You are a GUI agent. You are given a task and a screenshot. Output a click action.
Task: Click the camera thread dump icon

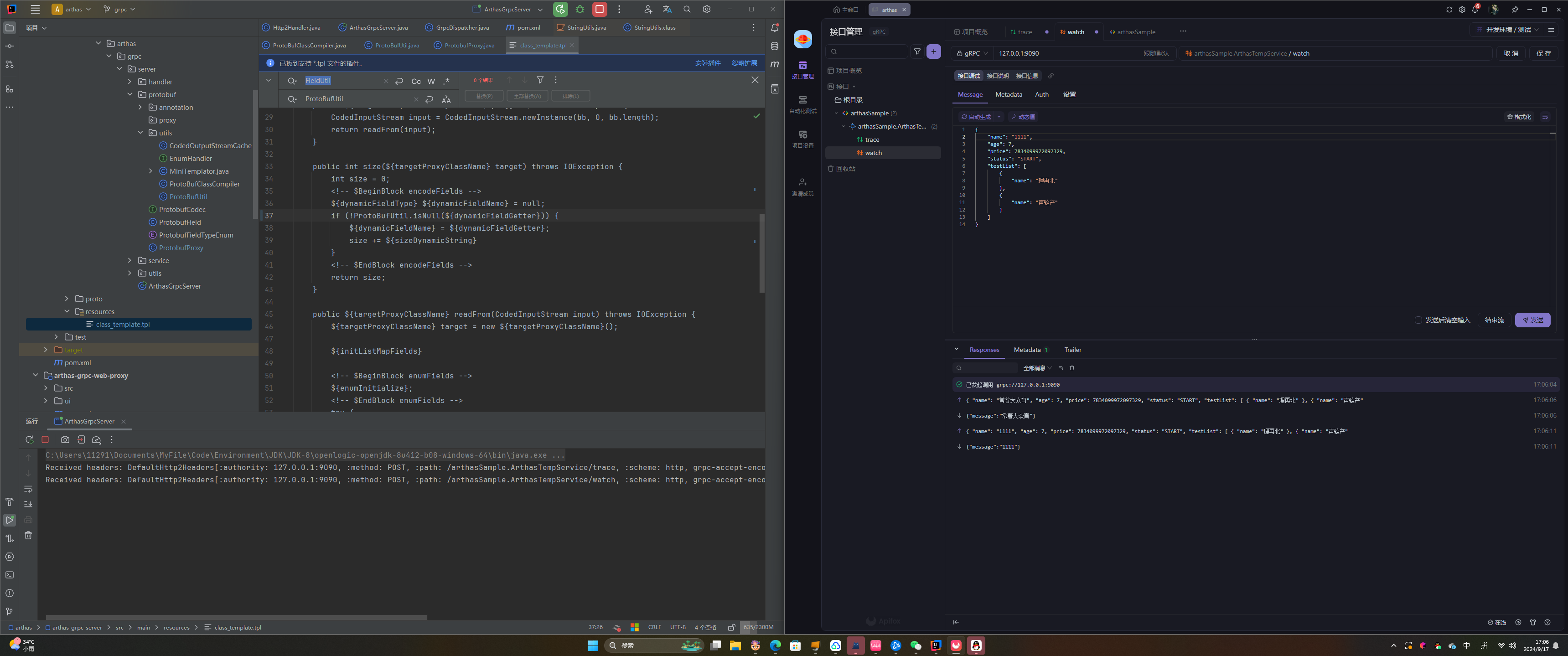coord(65,439)
